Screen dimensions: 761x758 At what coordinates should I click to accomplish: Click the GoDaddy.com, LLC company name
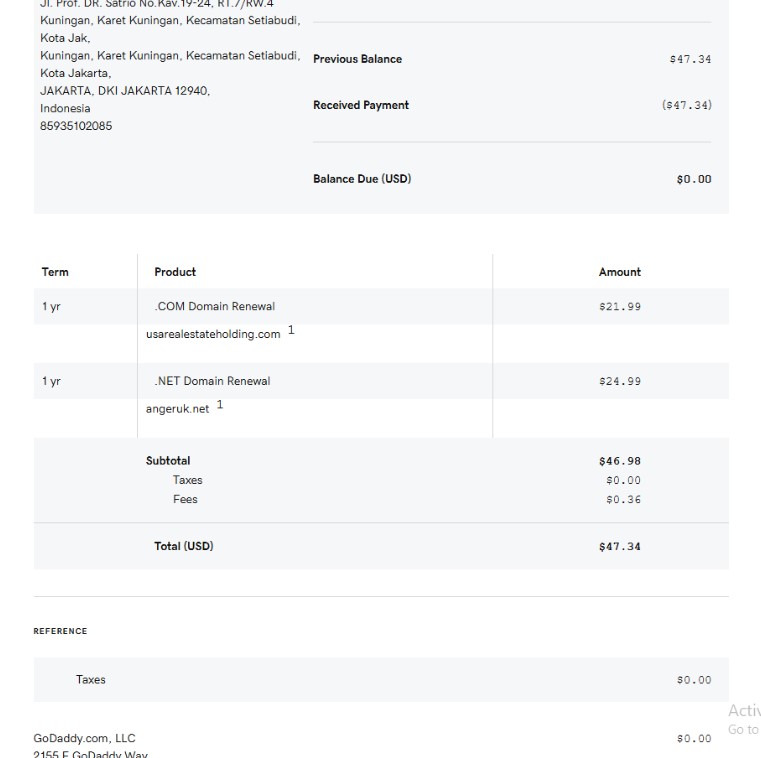coord(84,738)
